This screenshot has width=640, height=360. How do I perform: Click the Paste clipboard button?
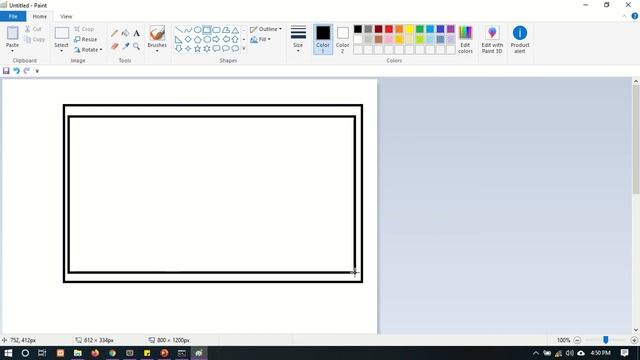pyautogui.click(x=12, y=36)
